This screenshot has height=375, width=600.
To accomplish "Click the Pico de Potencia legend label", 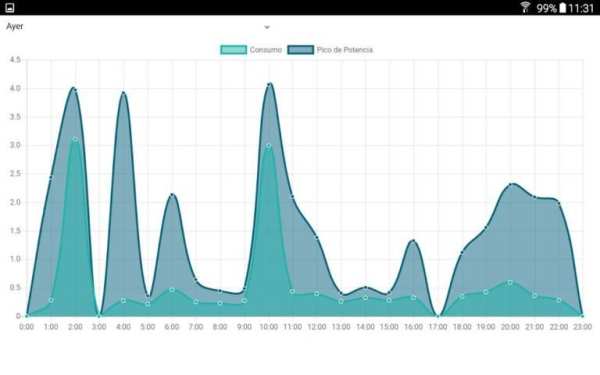I will tap(345, 50).
